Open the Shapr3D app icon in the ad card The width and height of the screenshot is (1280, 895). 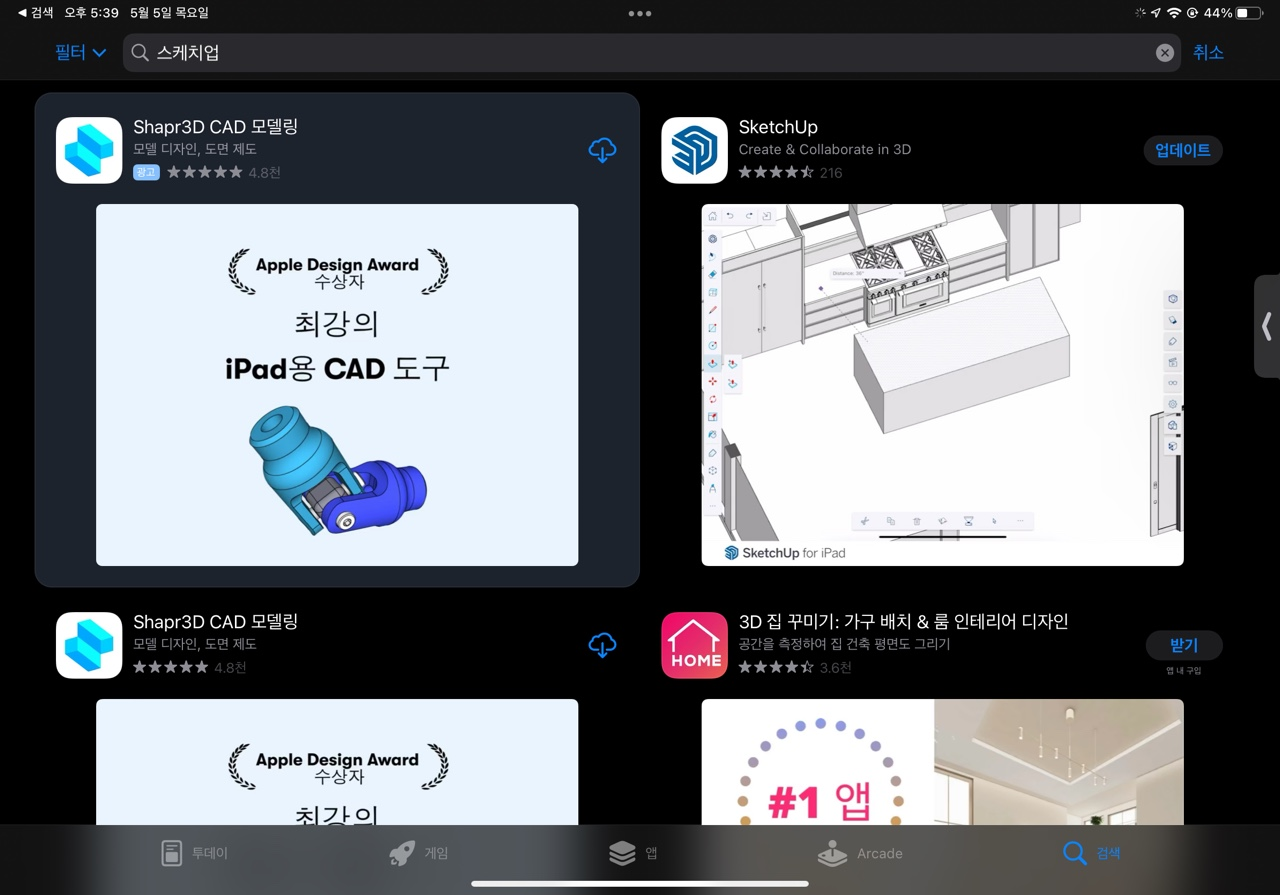[x=89, y=150]
